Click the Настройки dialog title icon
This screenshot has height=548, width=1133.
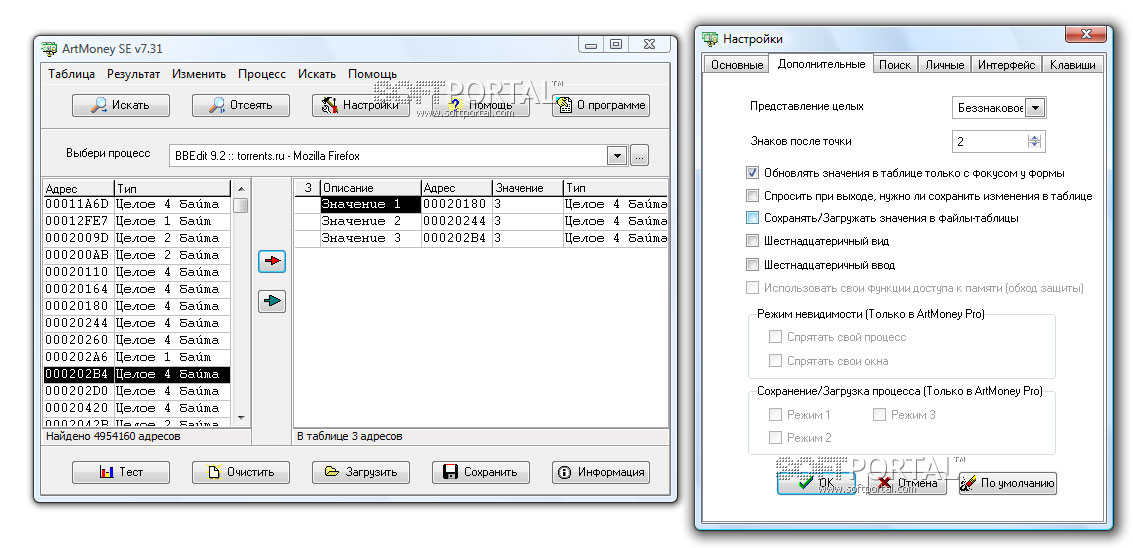[x=710, y=38]
